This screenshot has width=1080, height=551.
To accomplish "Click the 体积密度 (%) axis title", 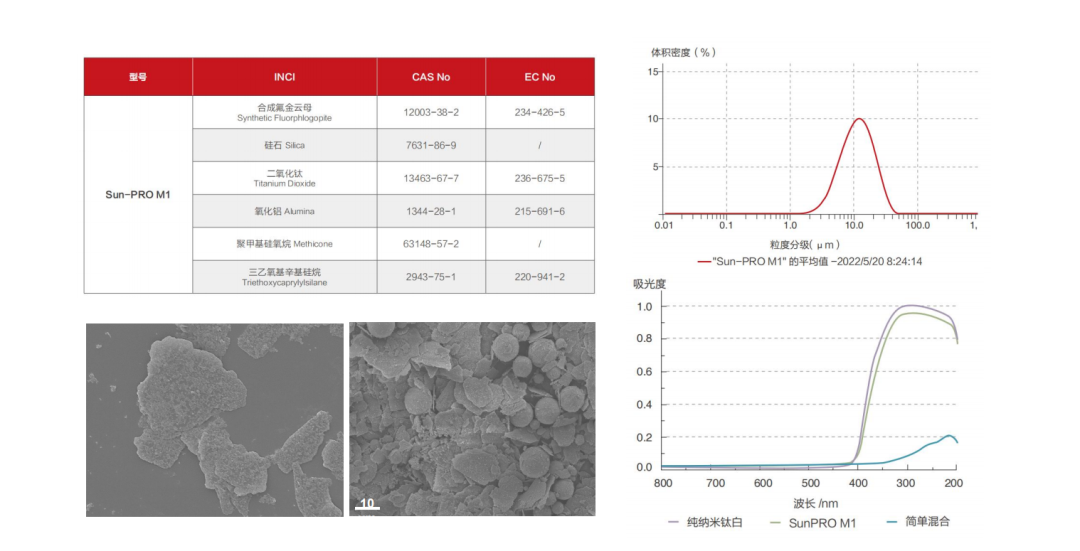I will click(x=683, y=52).
